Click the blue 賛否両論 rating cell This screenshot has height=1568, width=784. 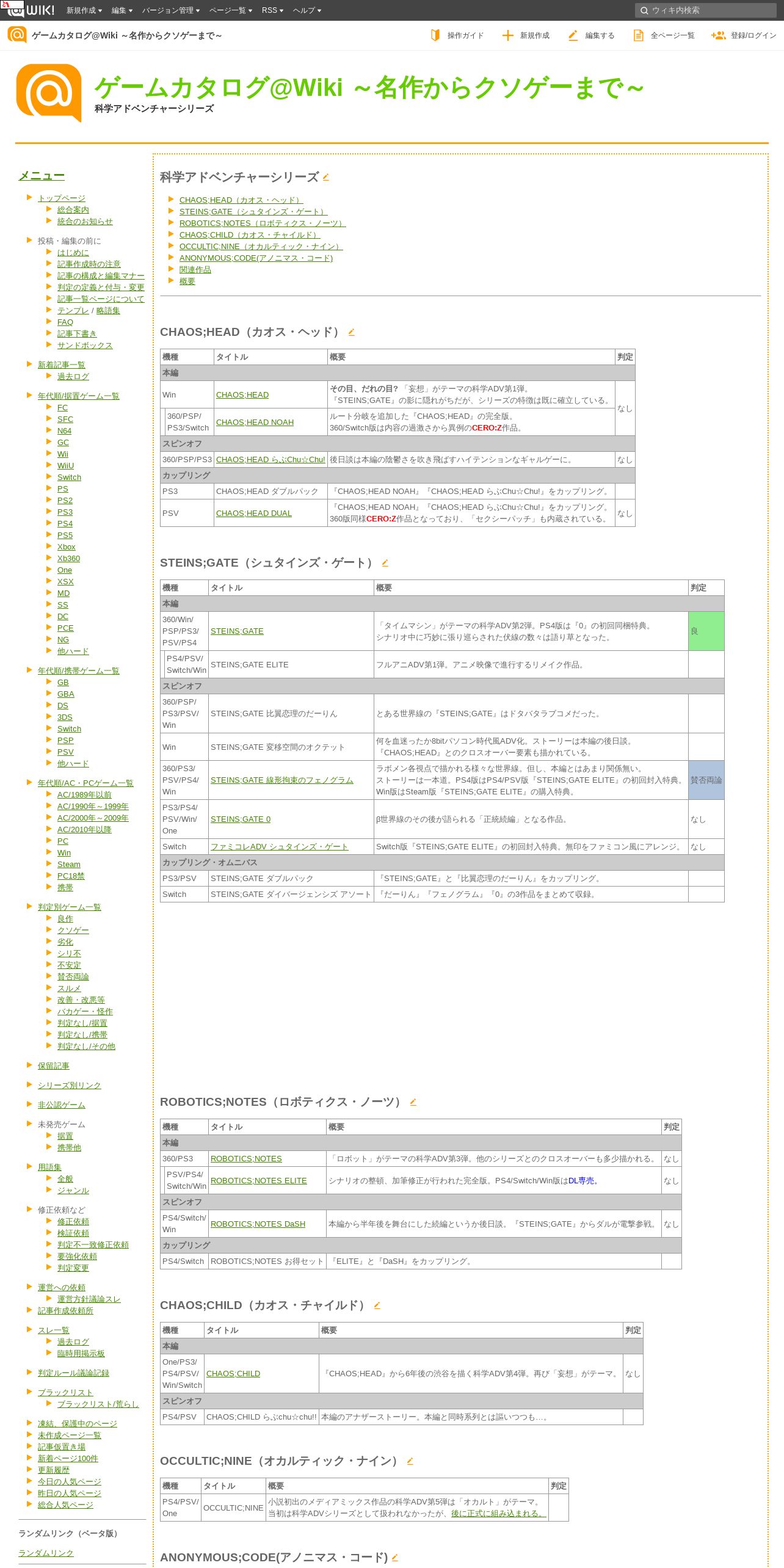tap(706, 780)
